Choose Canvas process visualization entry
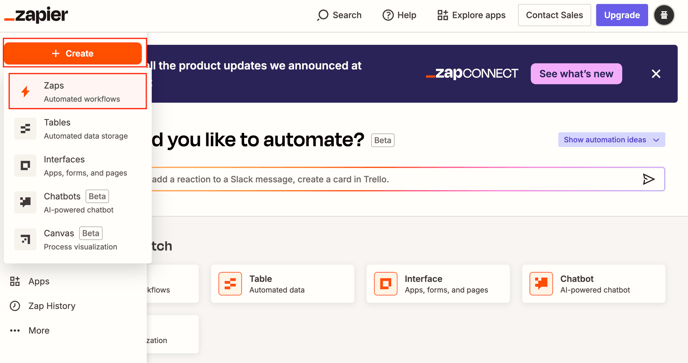 [x=78, y=239]
